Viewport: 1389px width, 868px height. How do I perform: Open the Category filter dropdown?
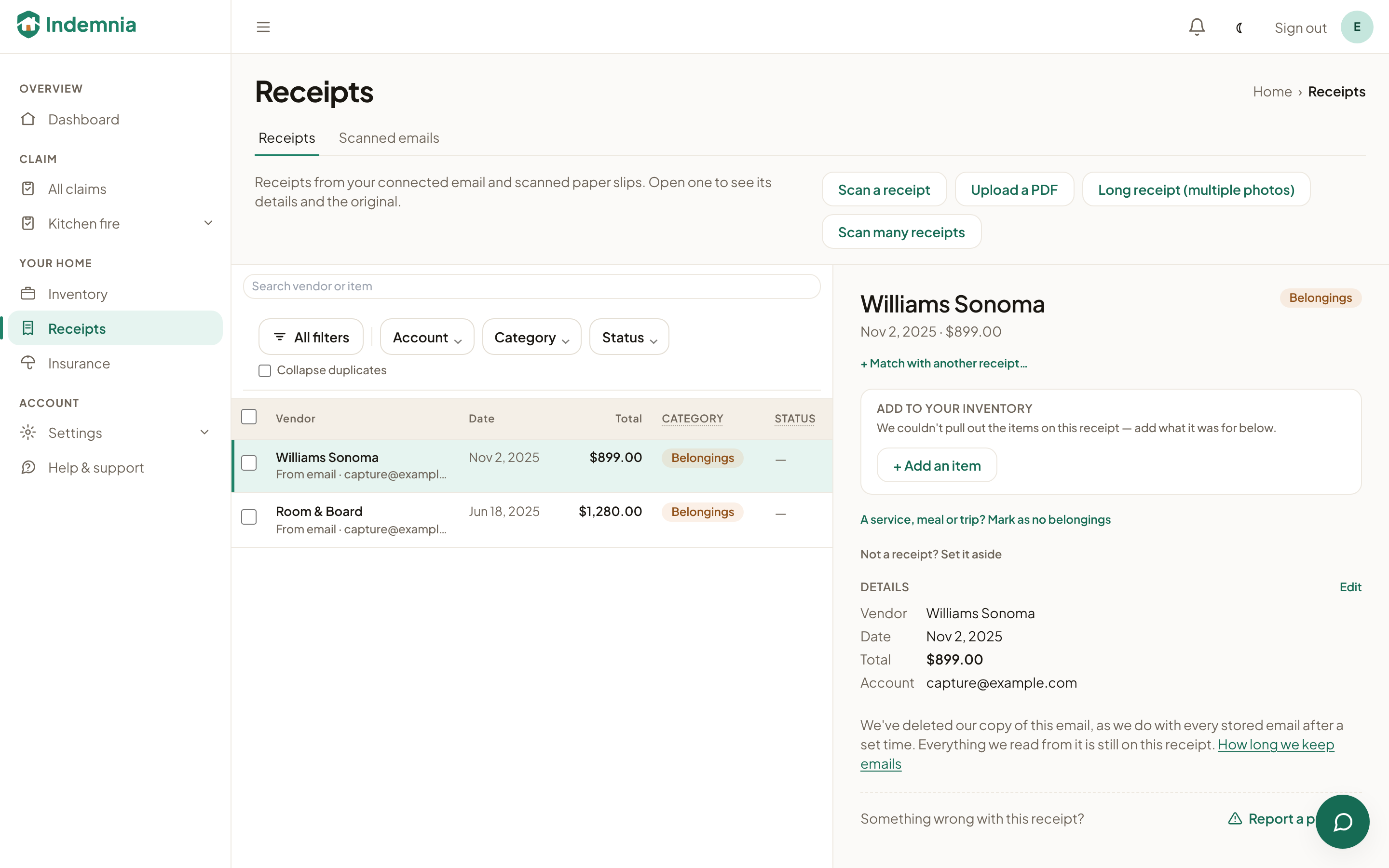click(531, 337)
